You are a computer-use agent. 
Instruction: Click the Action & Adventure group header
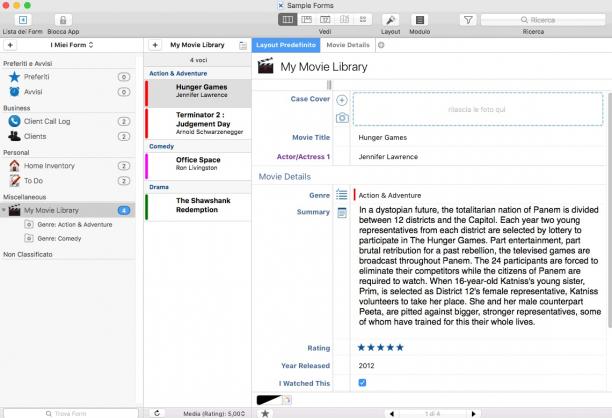tap(178, 73)
